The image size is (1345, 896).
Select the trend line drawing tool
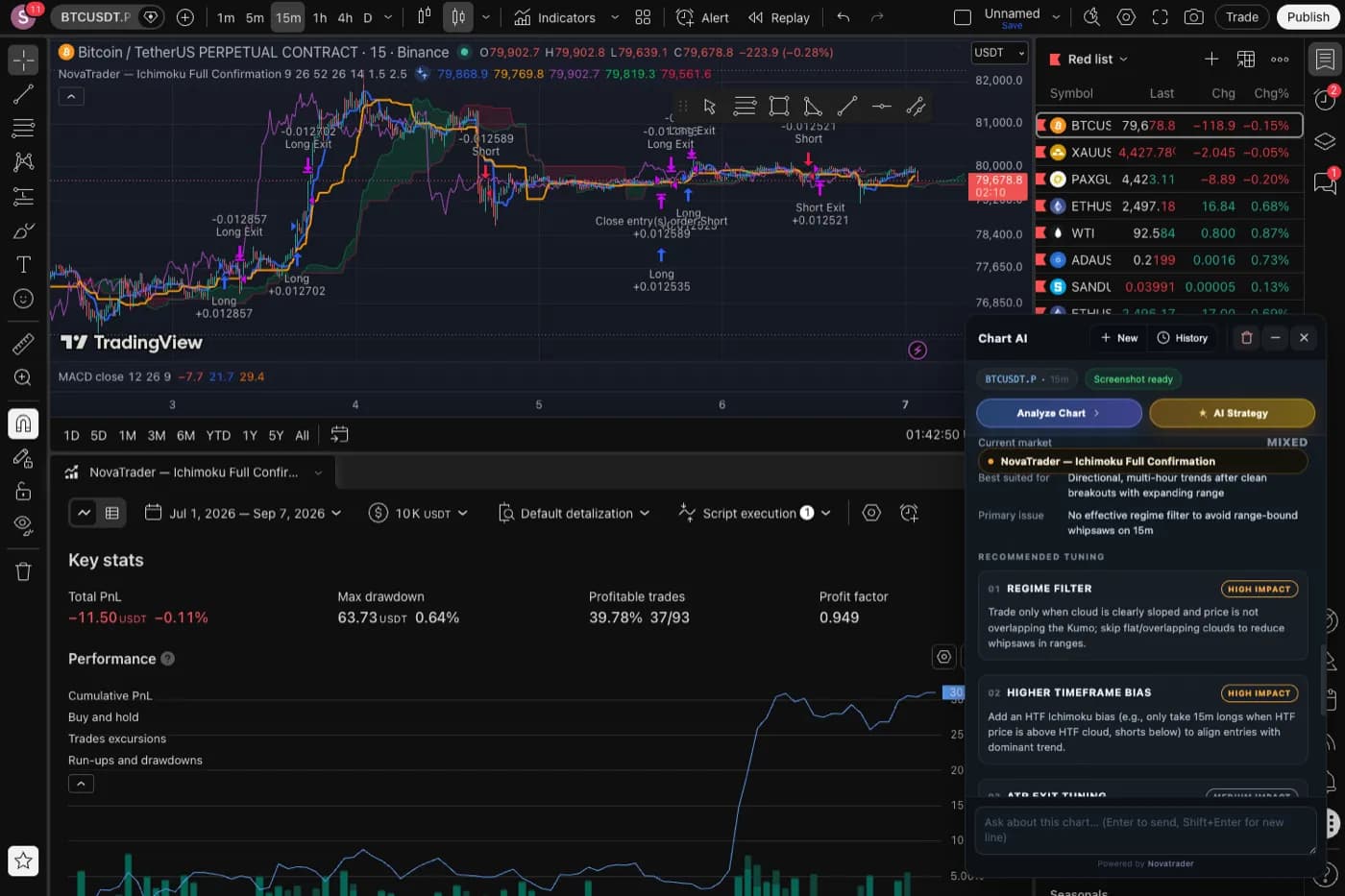[x=23, y=93]
